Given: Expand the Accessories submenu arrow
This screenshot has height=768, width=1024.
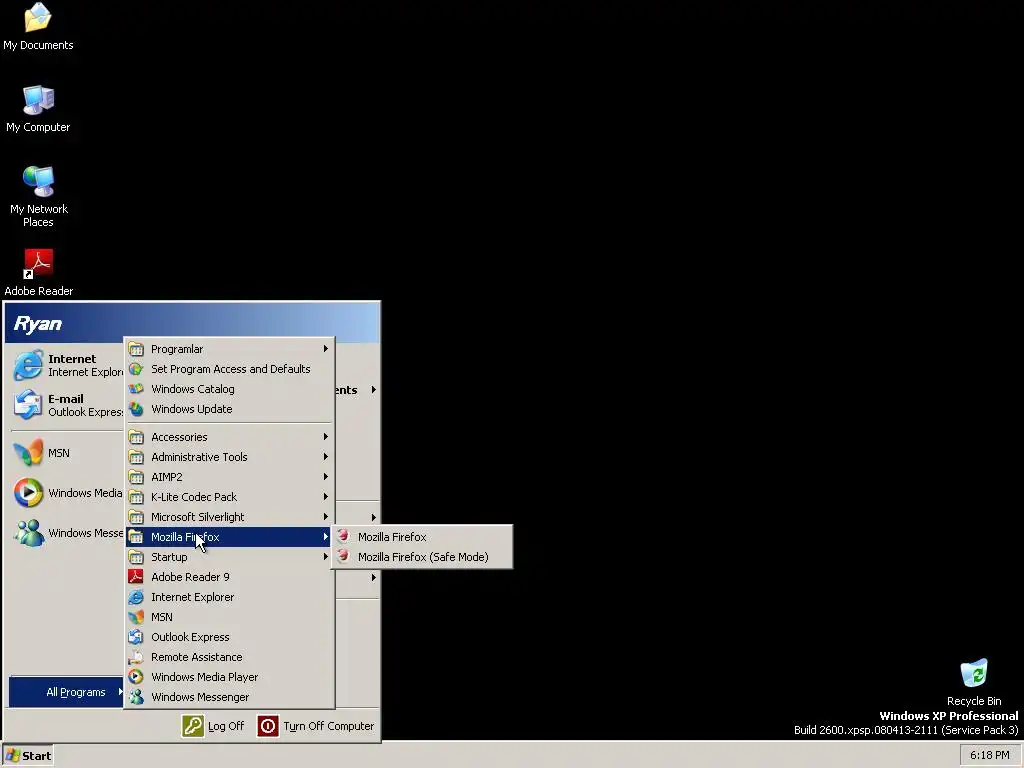Looking at the screenshot, I should (x=325, y=437).
